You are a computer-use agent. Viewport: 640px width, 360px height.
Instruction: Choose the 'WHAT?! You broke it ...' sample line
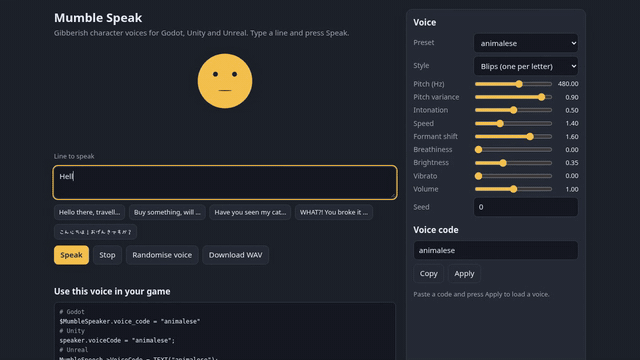[x=334, y=212]
